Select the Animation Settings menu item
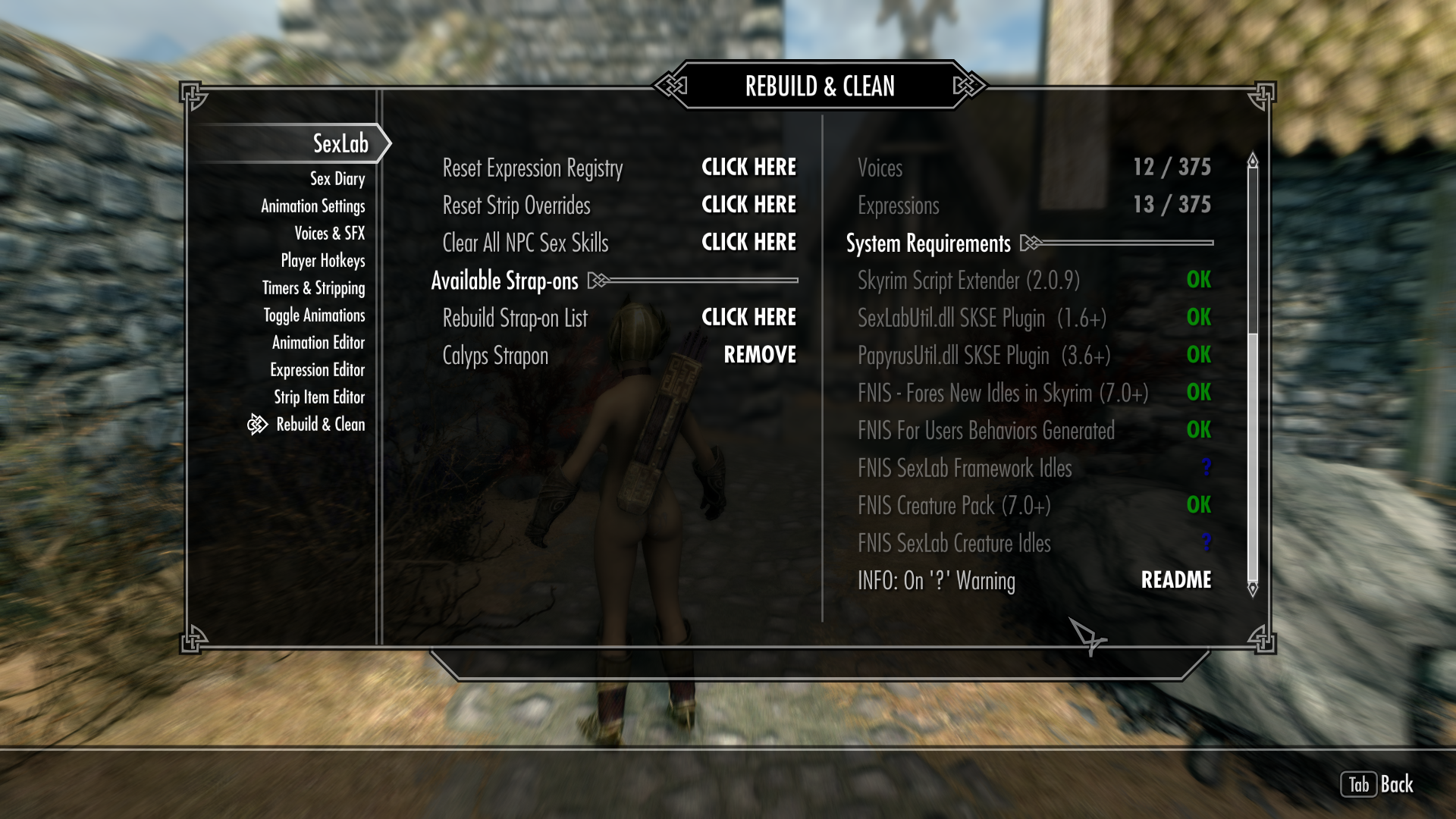The height and width of the screenshot is (819, 1456). 311,205
